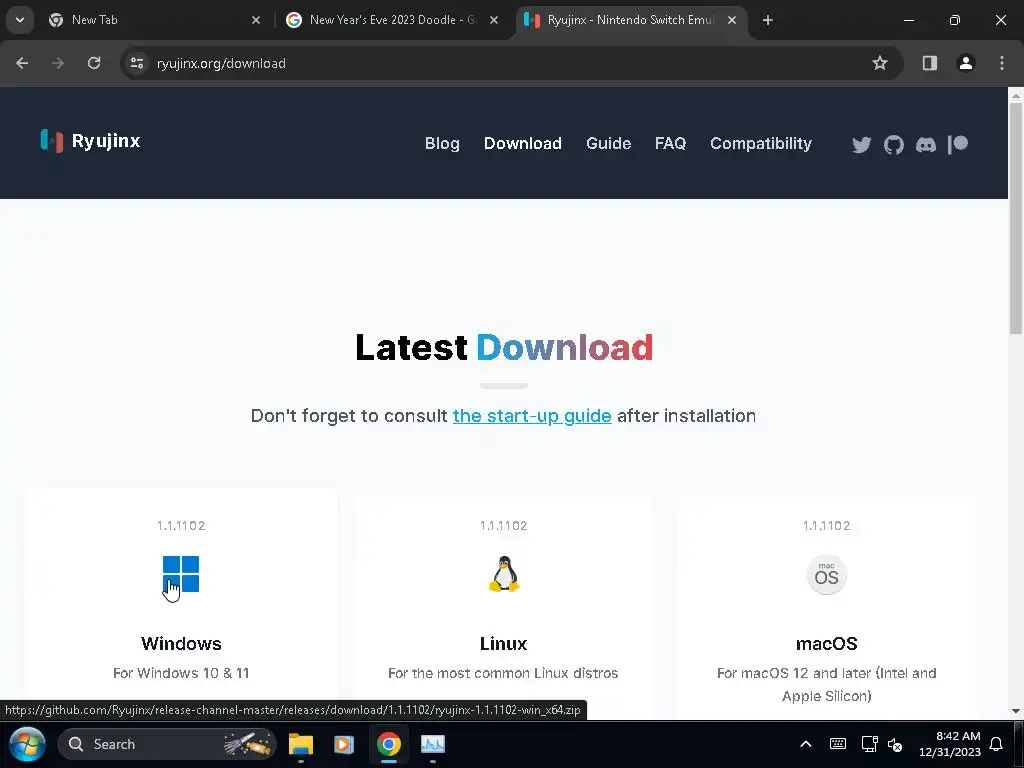Open the tab search dropdown arrow
The image size is (1024, 768).
[x=20, y=20]
